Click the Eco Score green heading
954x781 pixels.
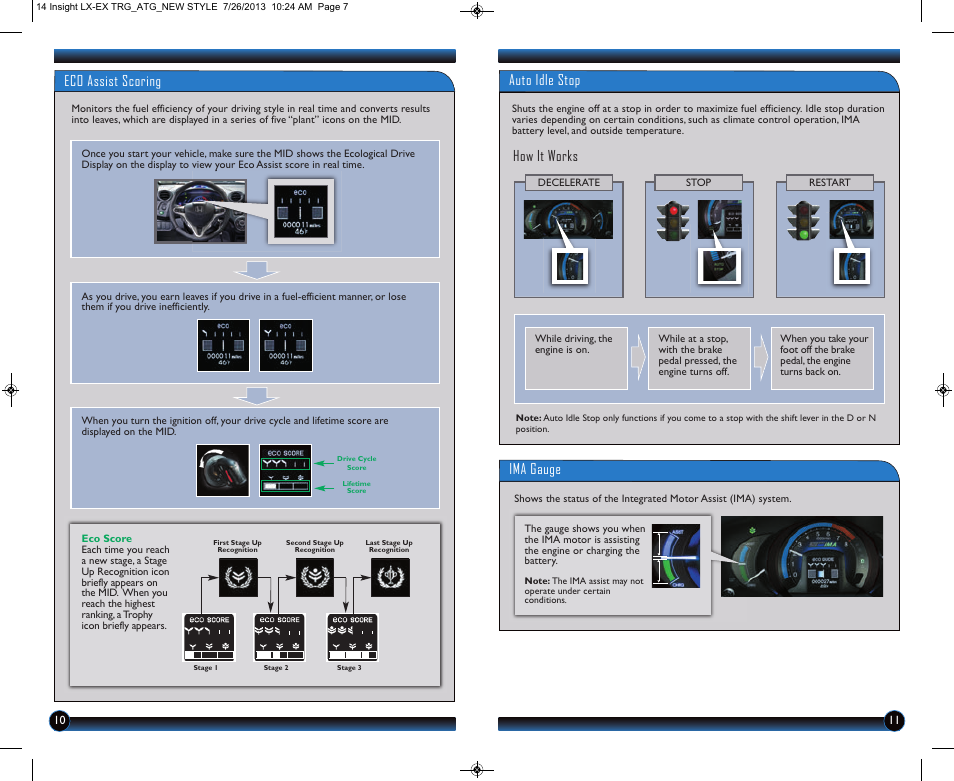point(106,538)
